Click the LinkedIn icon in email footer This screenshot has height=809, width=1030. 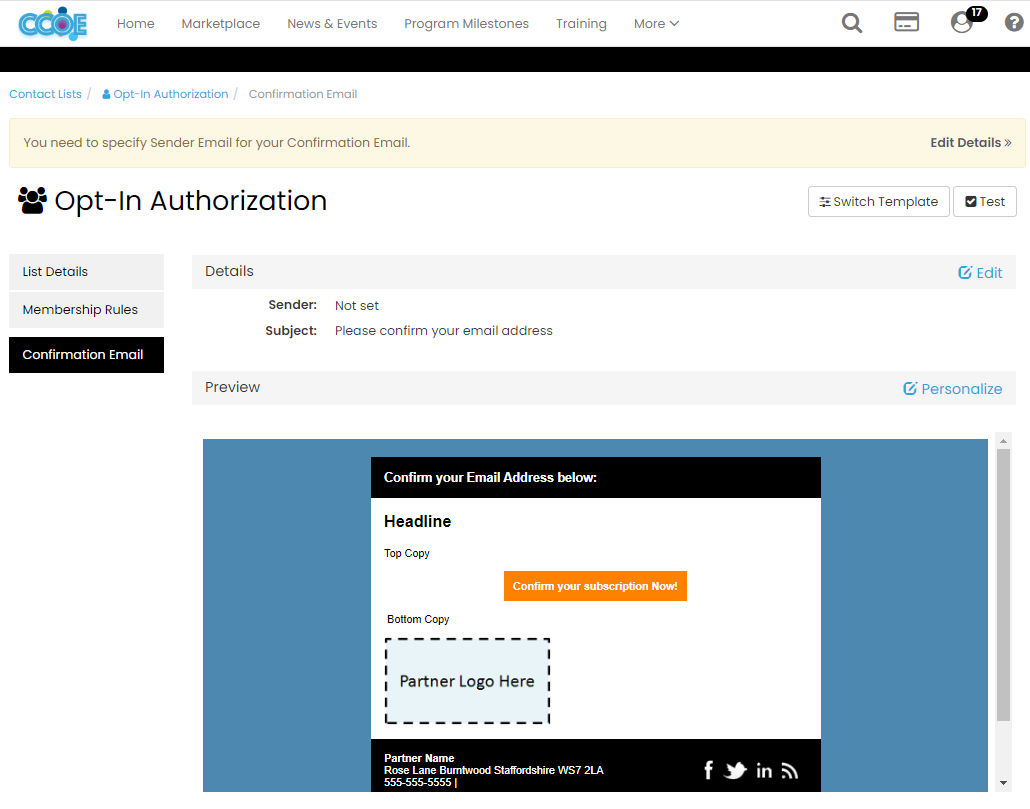764,769
